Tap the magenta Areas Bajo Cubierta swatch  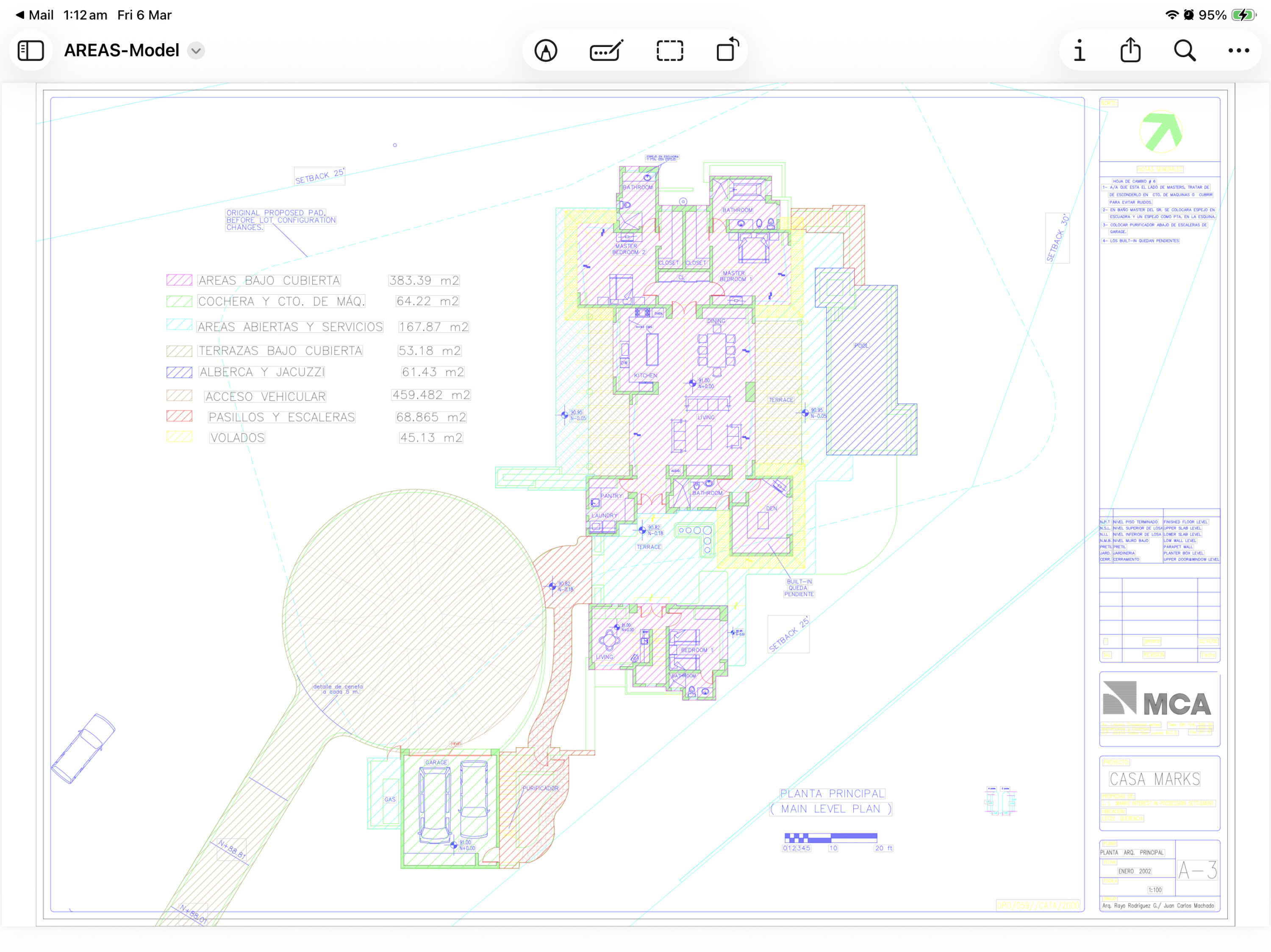[x=179, y=280]
